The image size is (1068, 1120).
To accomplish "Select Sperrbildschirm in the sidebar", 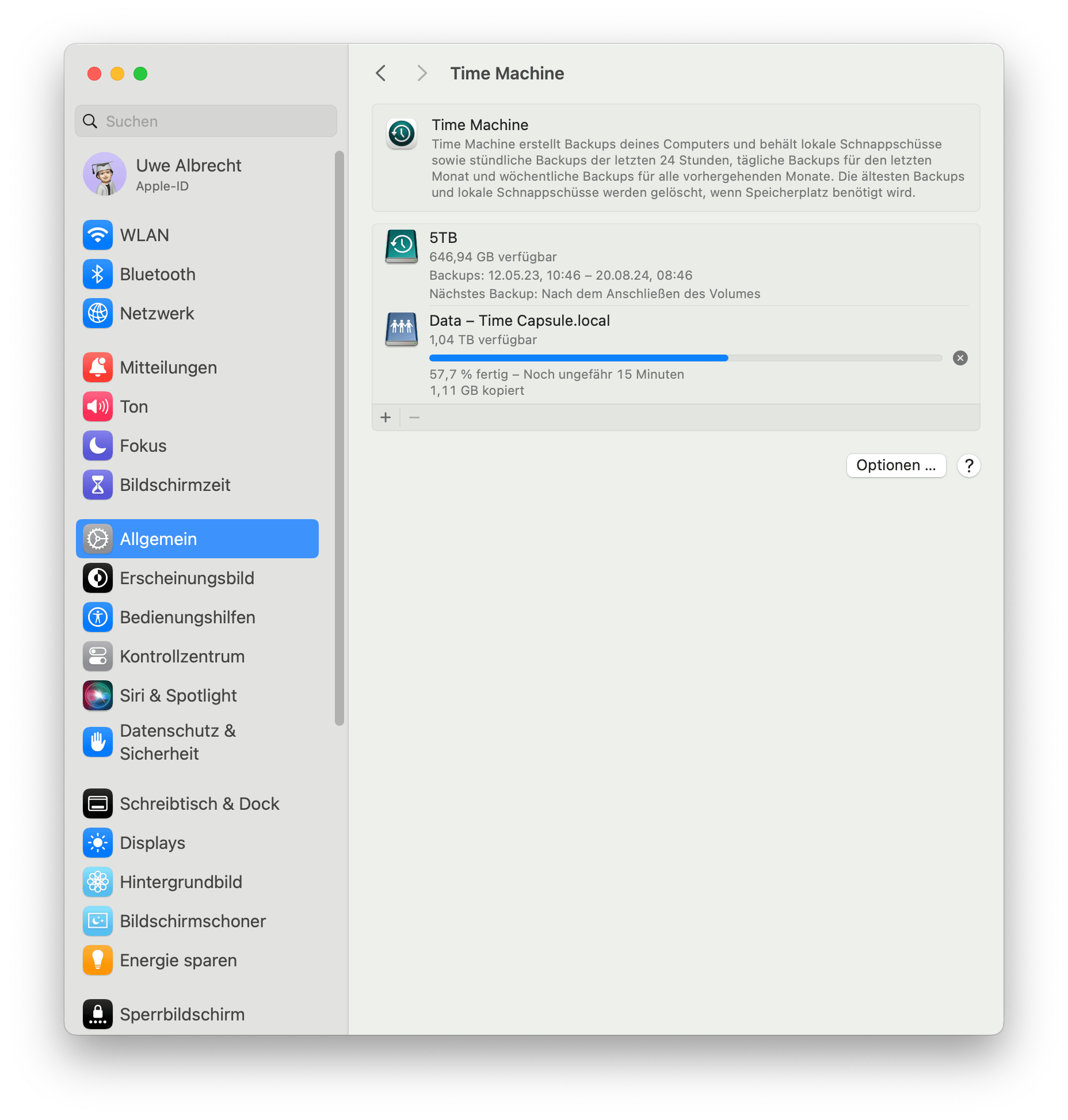I will tap(181, 1014).
